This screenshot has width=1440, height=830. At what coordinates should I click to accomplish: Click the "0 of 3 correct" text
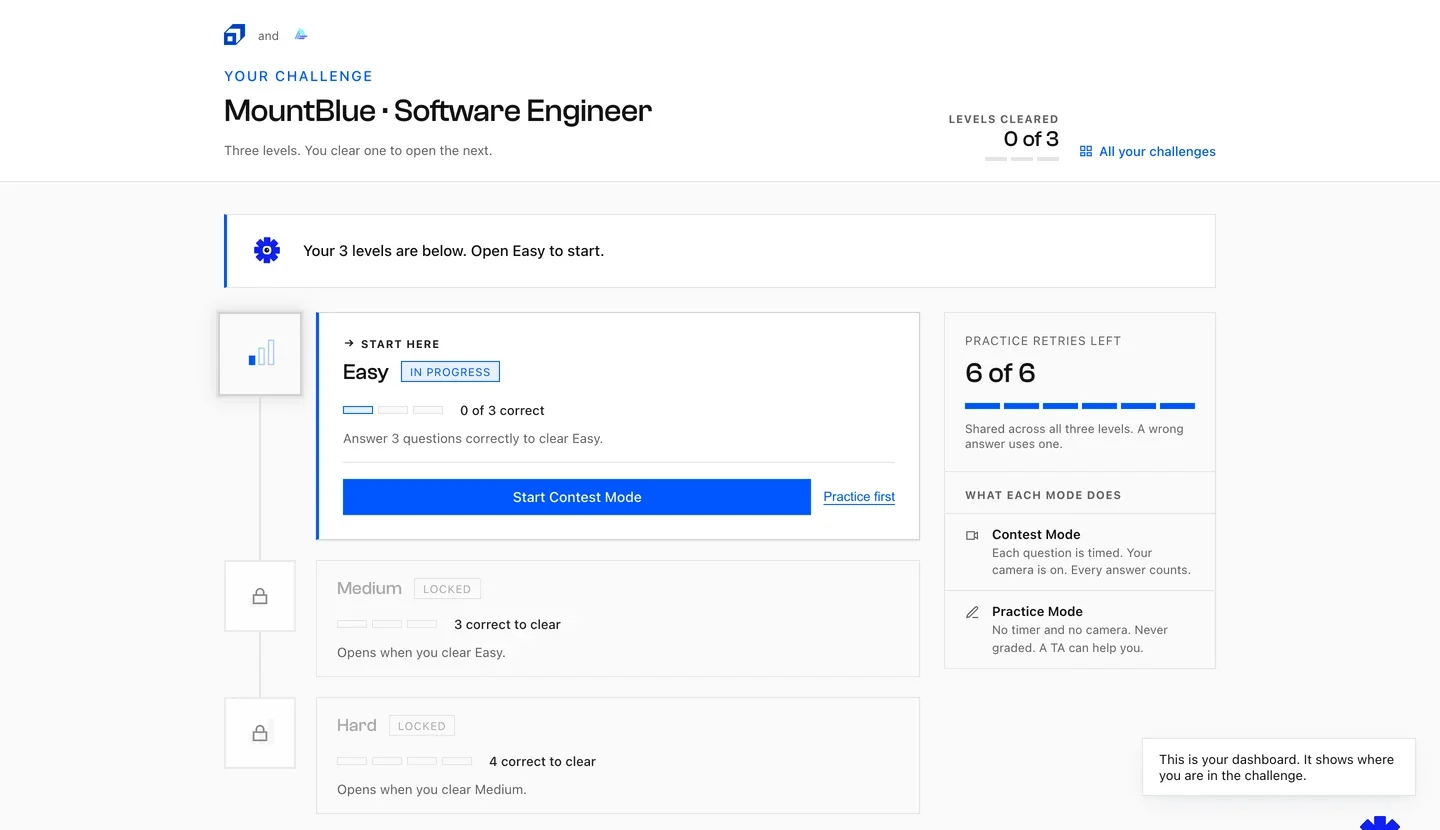tap(502, 410)
